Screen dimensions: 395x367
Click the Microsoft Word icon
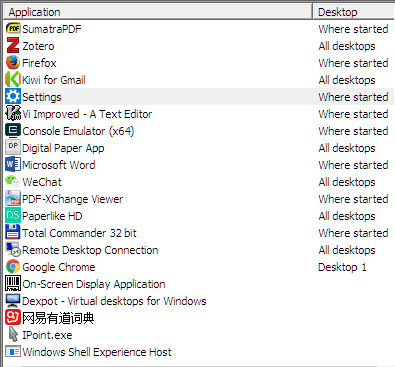[x=13, y=165]
